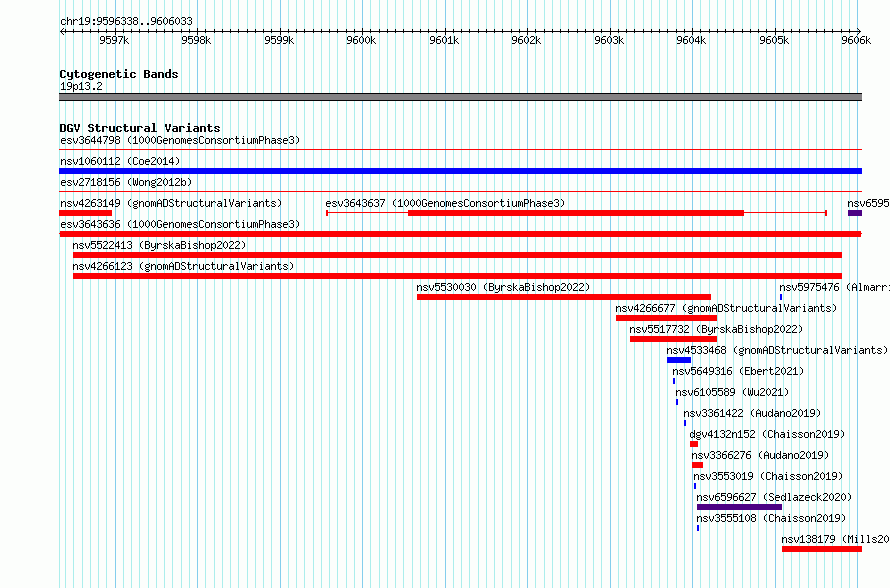Open variant esv3644798 label
The image size is (890, 588).
[x=180, y=140]
